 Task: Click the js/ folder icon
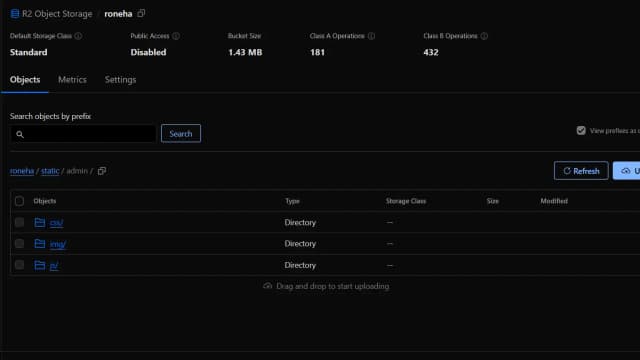click(x=40, y=265)
